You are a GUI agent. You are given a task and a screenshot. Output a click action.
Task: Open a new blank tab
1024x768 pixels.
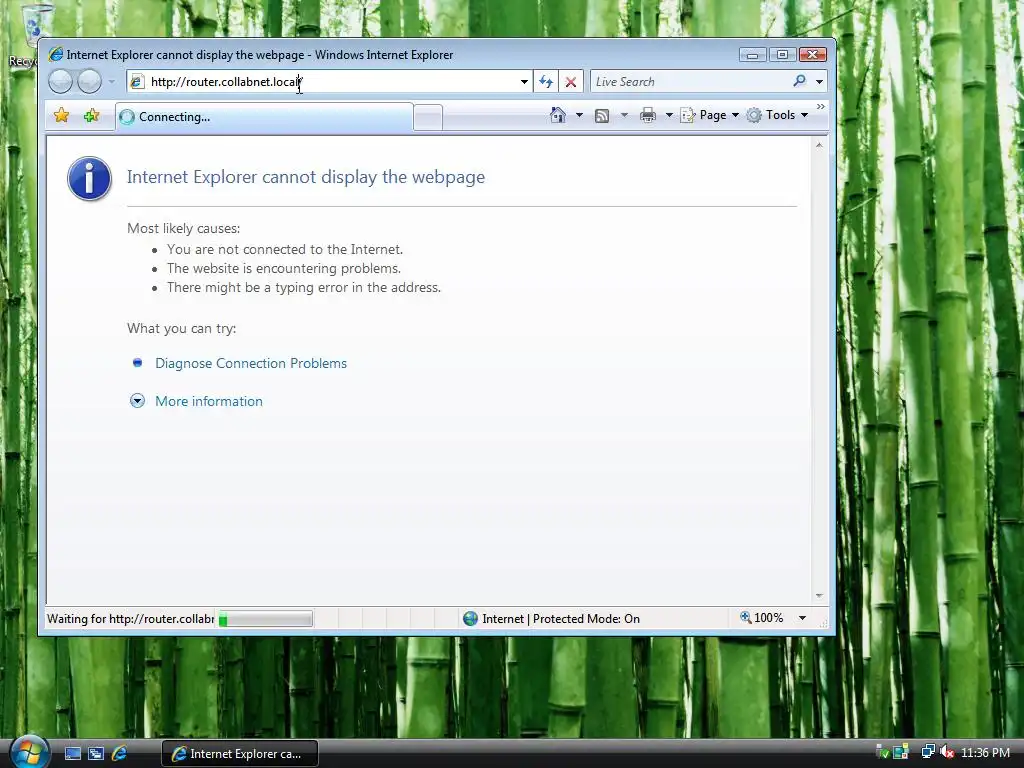point(428,118)
